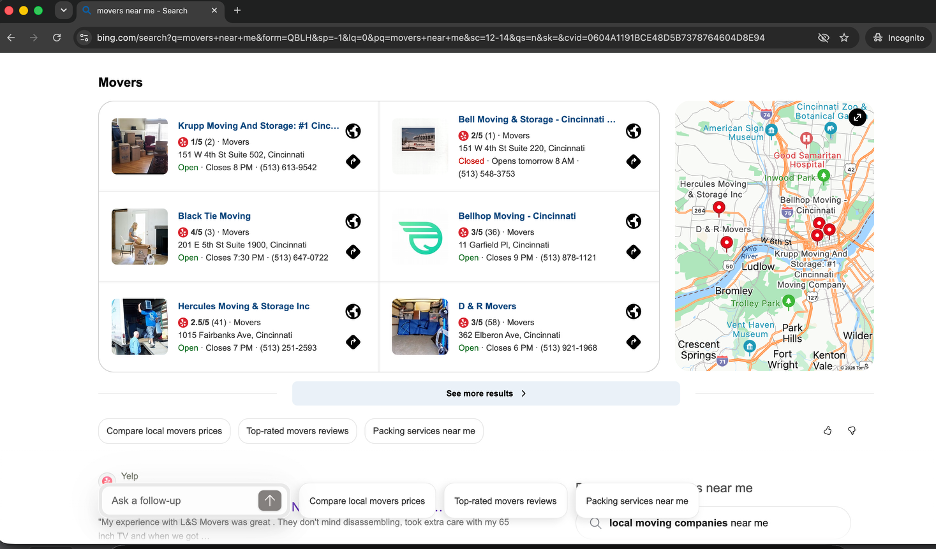Open Bellhop Moving - Cincinnati listing title
Viewport: 936px width, 550px height.
point(517,216)
